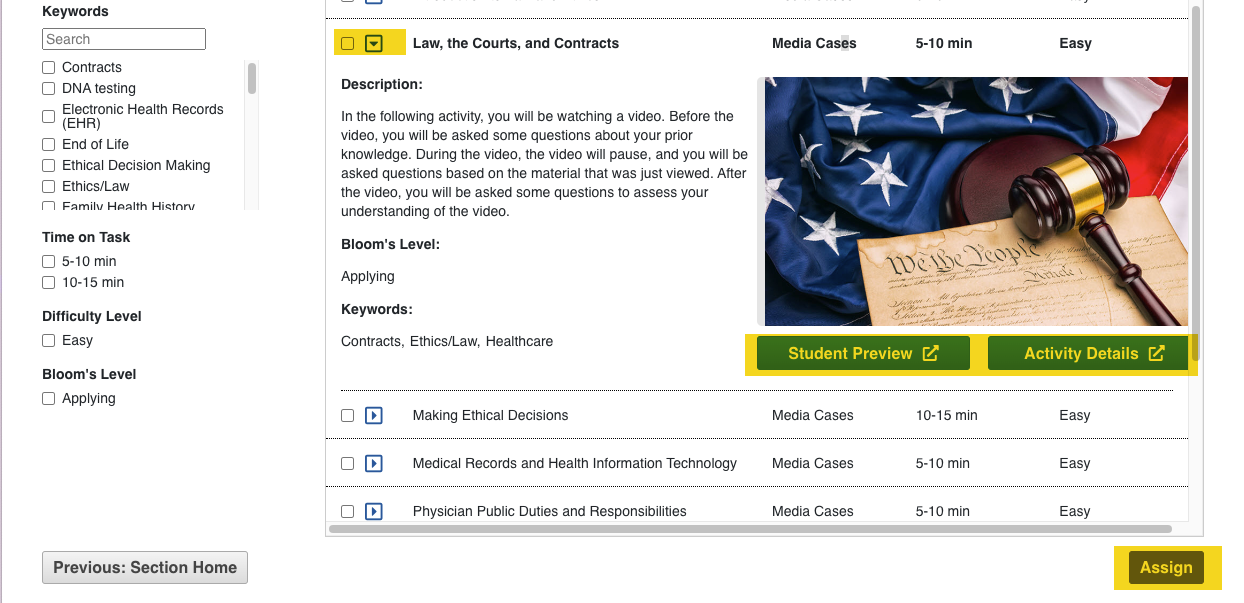Enable the Applying Bloom's Level filter
The height and width of the screenshot is (603, 1244).
coord(49,399)
